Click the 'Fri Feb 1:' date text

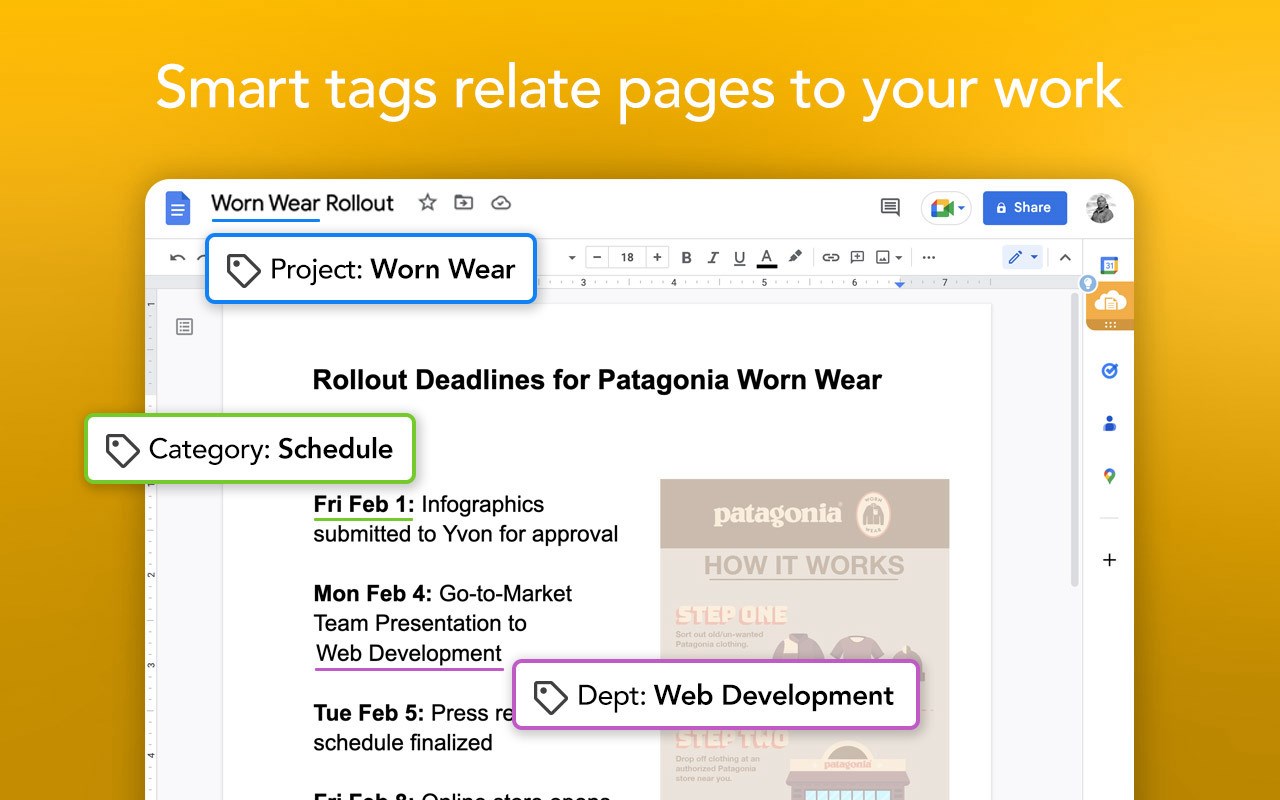(364, 504)
